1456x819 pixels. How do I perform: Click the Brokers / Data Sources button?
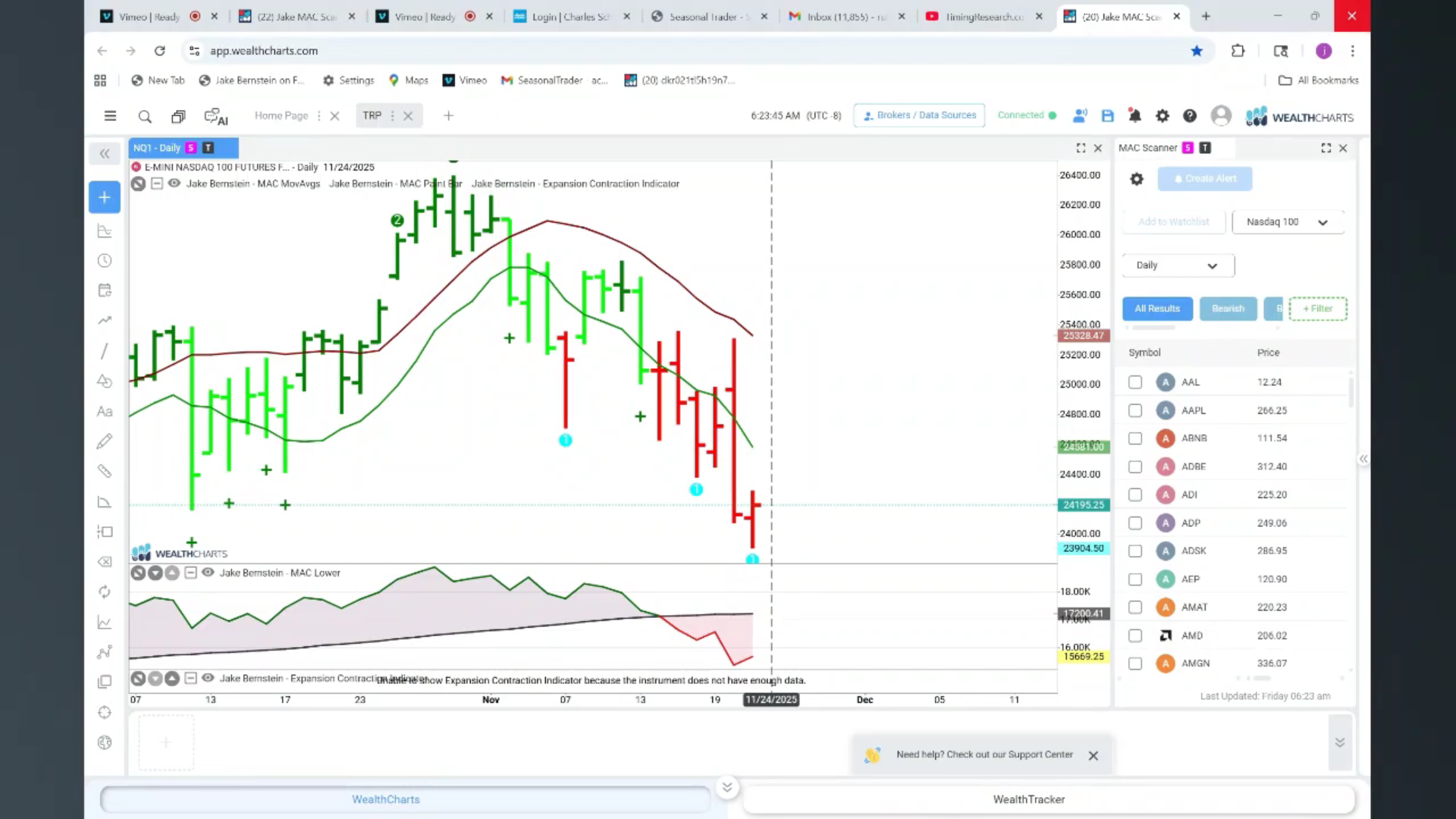919,115
